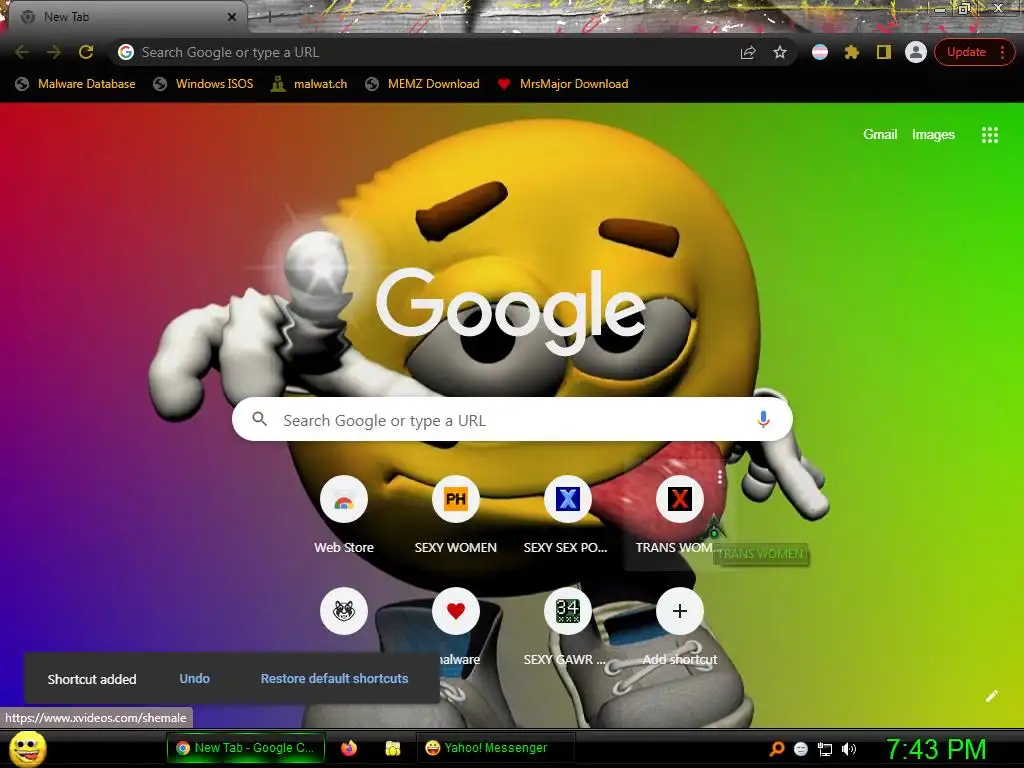Go back using the browser back arrow

click(22, 52)
